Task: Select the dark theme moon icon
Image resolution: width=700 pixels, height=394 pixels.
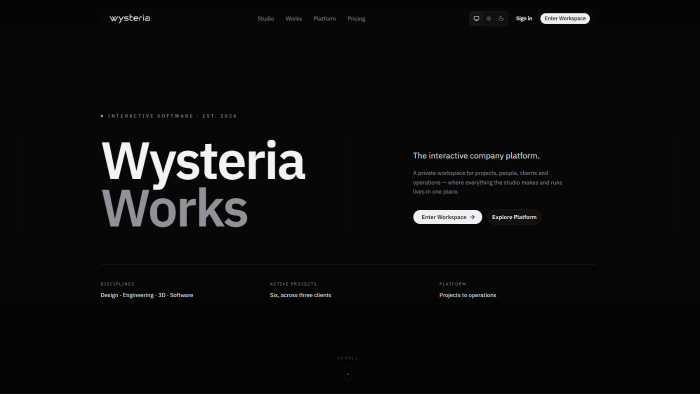Action: (x=501, y=18)
